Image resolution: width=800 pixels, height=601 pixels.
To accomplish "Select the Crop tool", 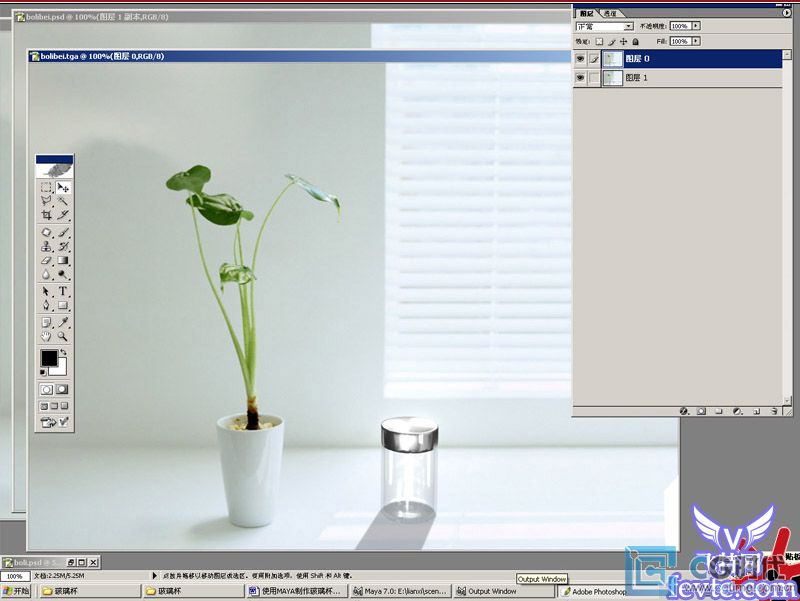I will pos(46,215).
